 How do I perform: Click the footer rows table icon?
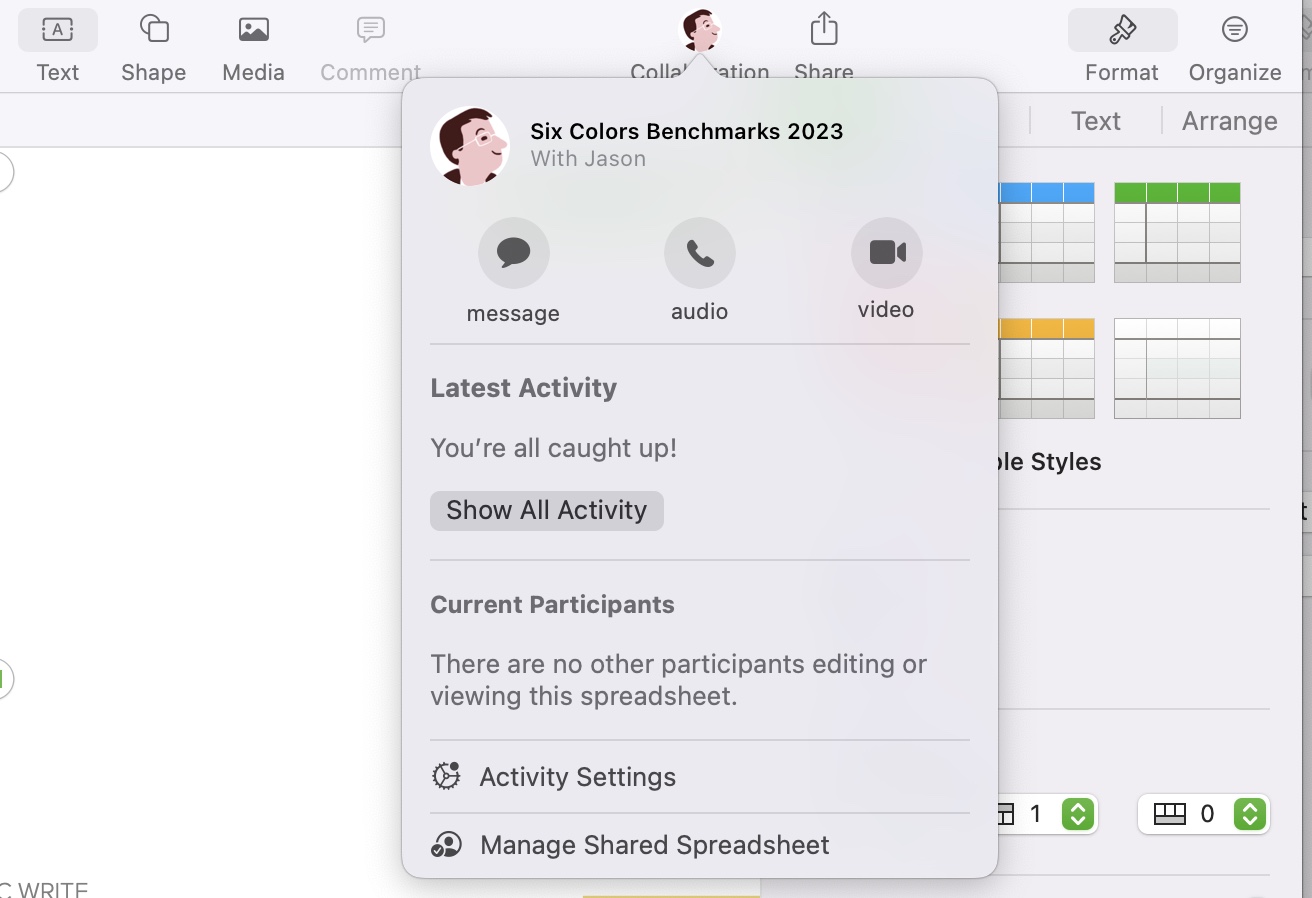[x=1169, y=814]
